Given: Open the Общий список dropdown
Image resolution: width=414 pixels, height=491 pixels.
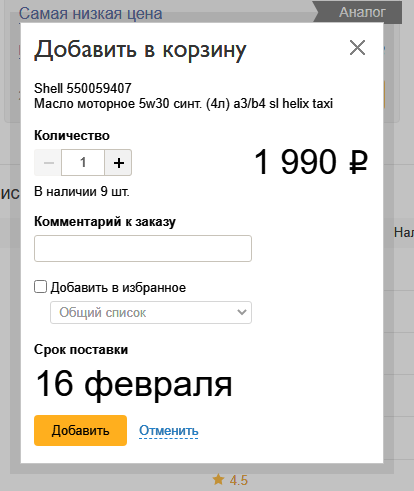Looking at the screenshot, I should pyautogui.click(x=151, y=312).
